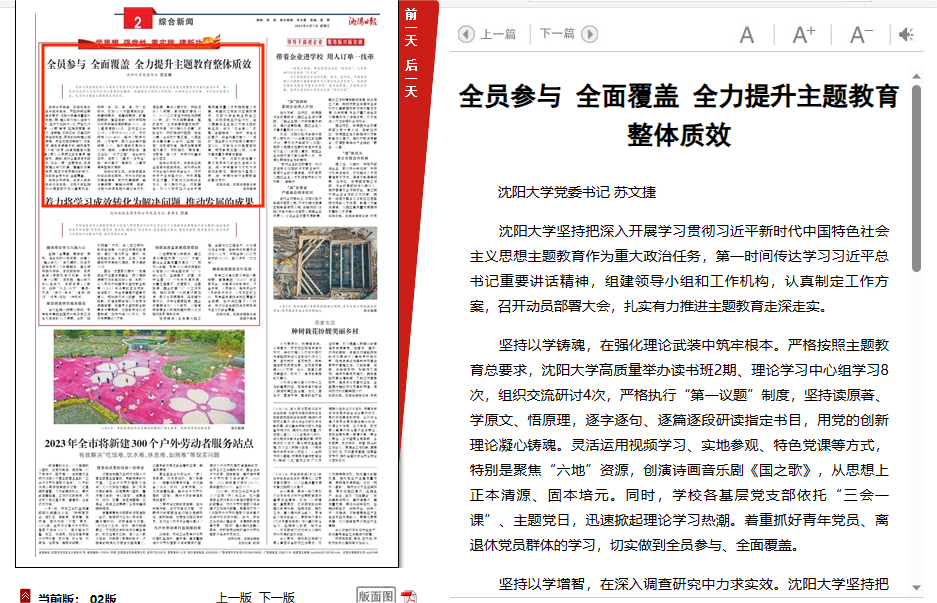Click the 上一篇 text link
The width and height of the screenshot is (937, 603).
tap(498, 34)
